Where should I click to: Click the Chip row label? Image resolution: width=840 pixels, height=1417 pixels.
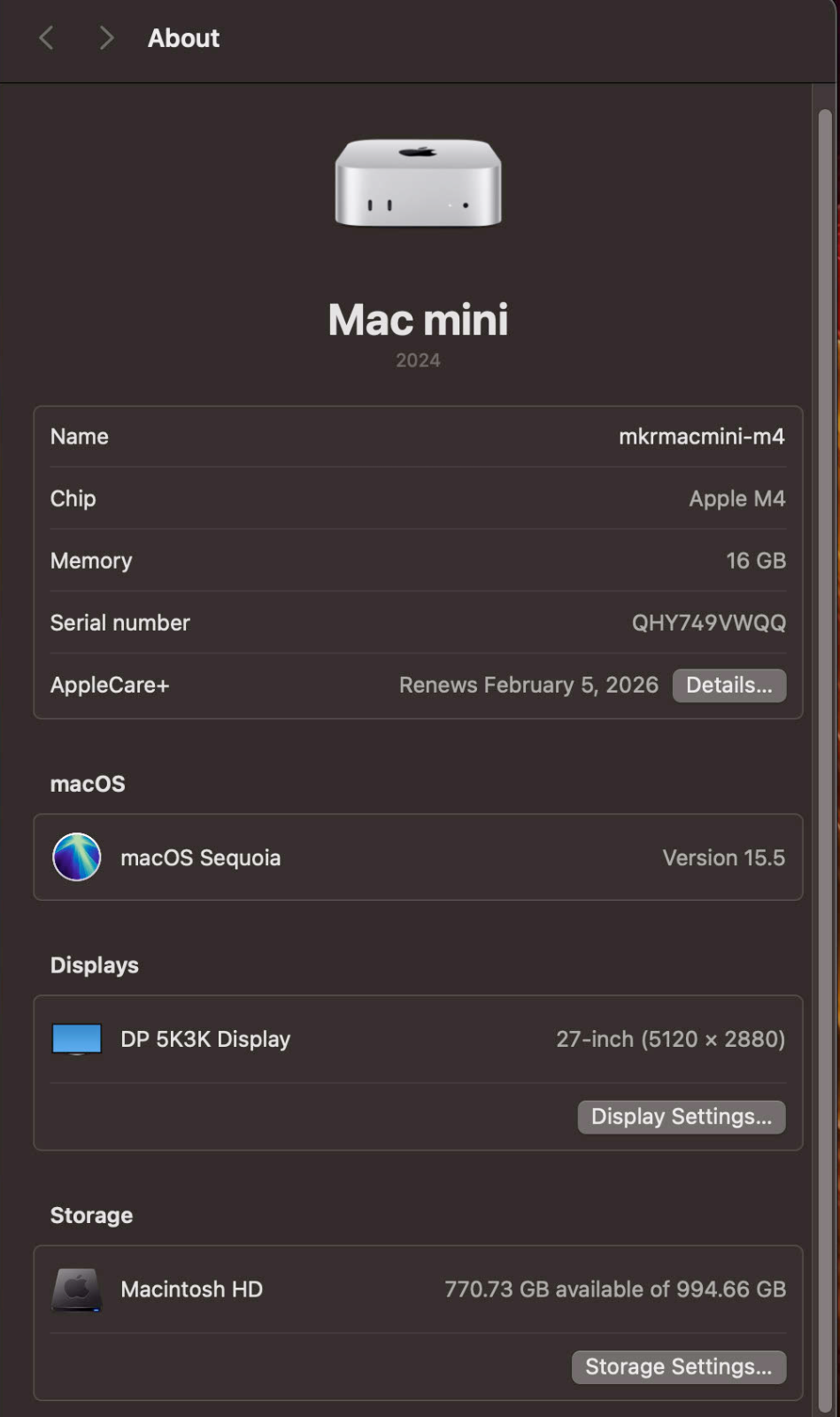pos(73,499)
